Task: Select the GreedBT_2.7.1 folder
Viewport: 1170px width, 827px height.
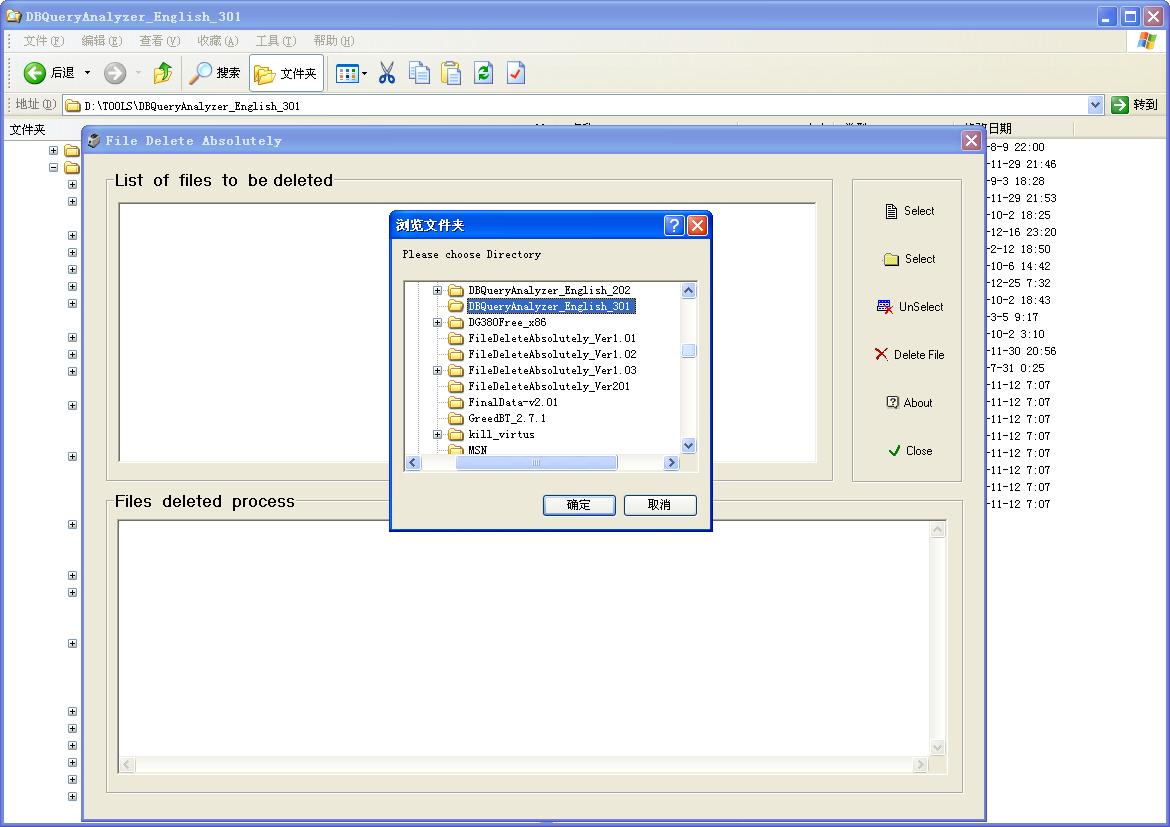Action: coord(507,418)
